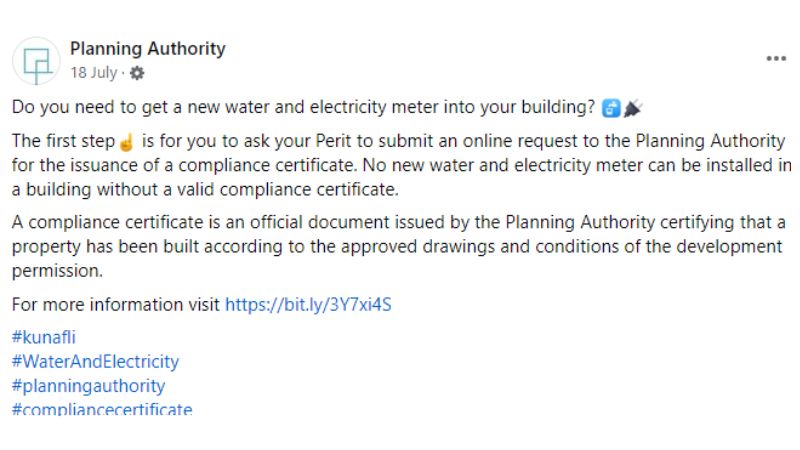Follow the #planningauthority hashtag
800x450 pixels.
(88, 385)
